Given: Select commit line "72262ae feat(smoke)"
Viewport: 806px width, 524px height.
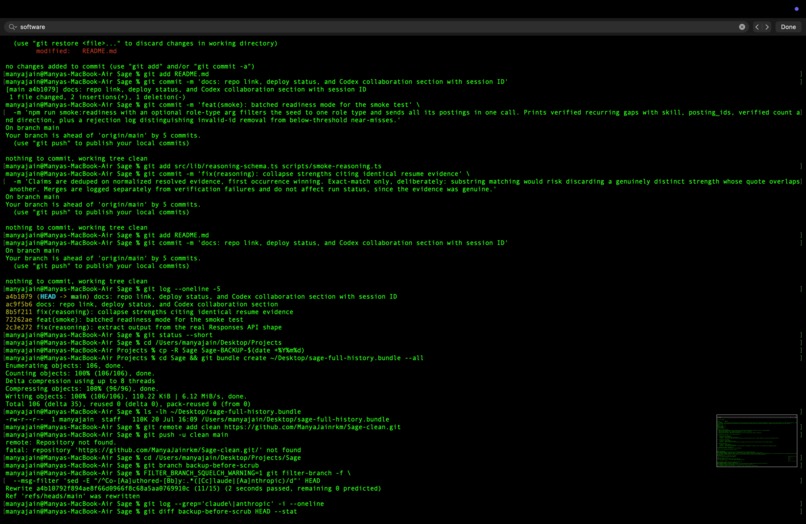Looking at the screenshot, I should click(x=124, y=320).
